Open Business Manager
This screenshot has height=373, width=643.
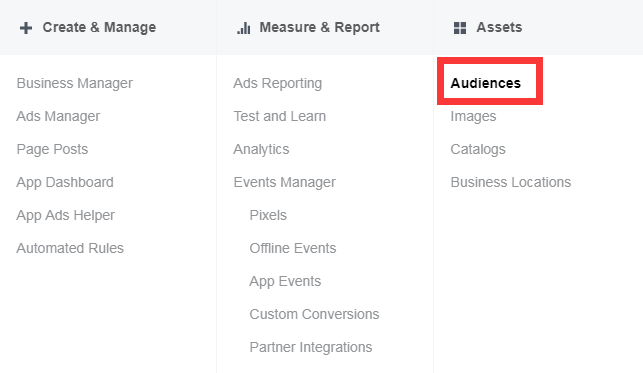[75, 83]
